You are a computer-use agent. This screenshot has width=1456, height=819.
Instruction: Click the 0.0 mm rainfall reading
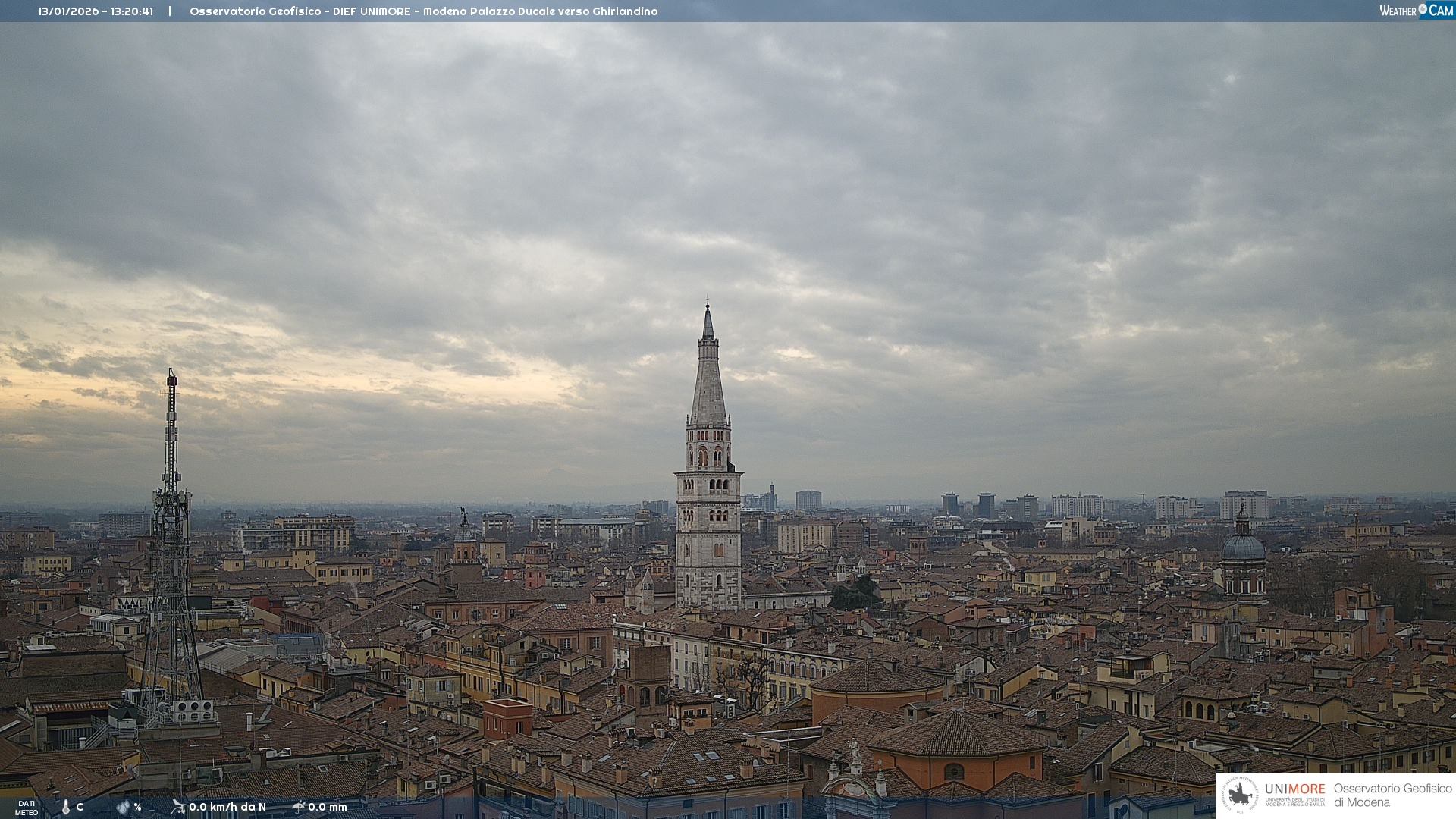click(x=328, y=807)
